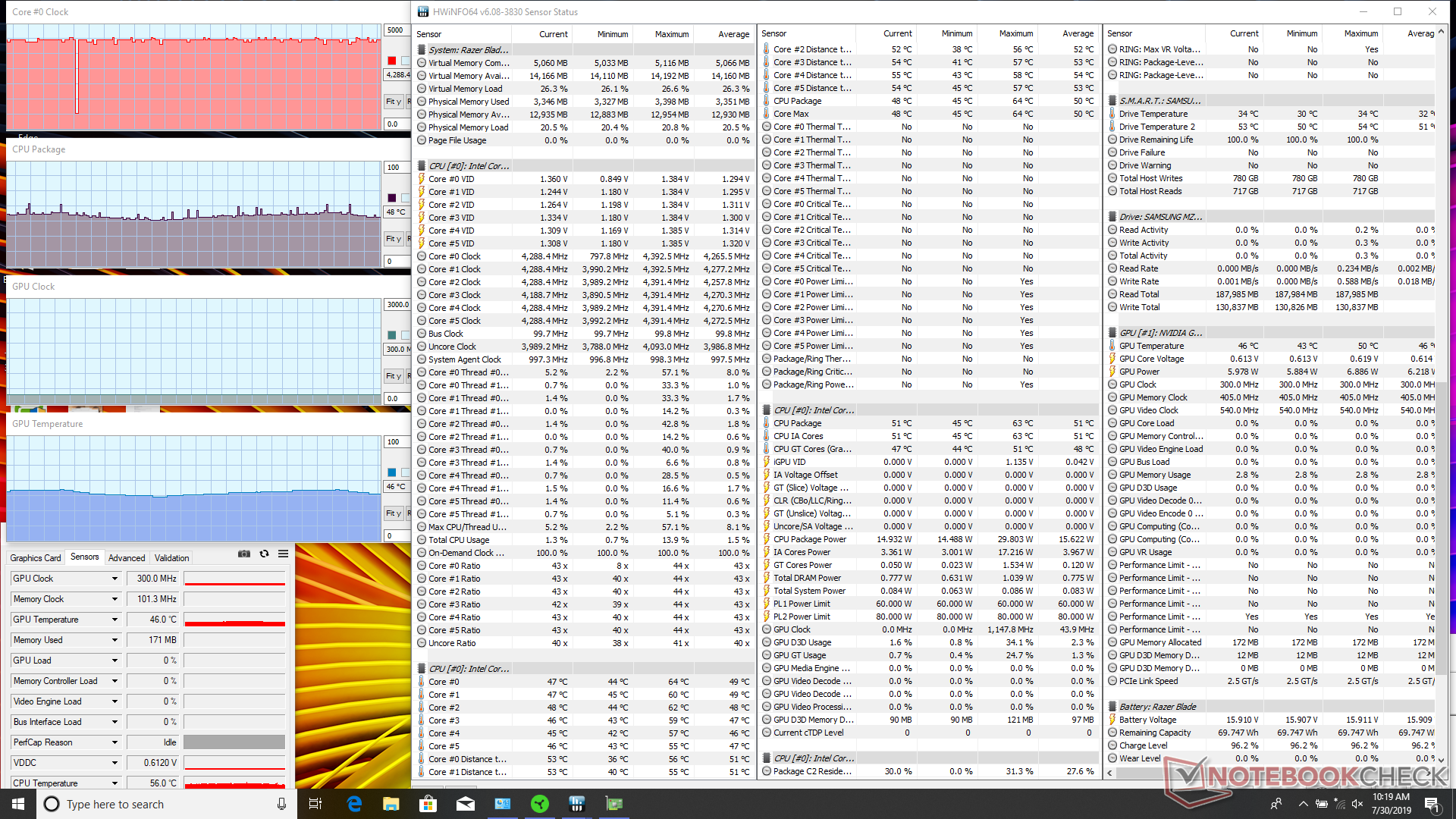Viewport: 1456px width, 819px height.
Task: Click the Windows Start button
Action: 18,804
